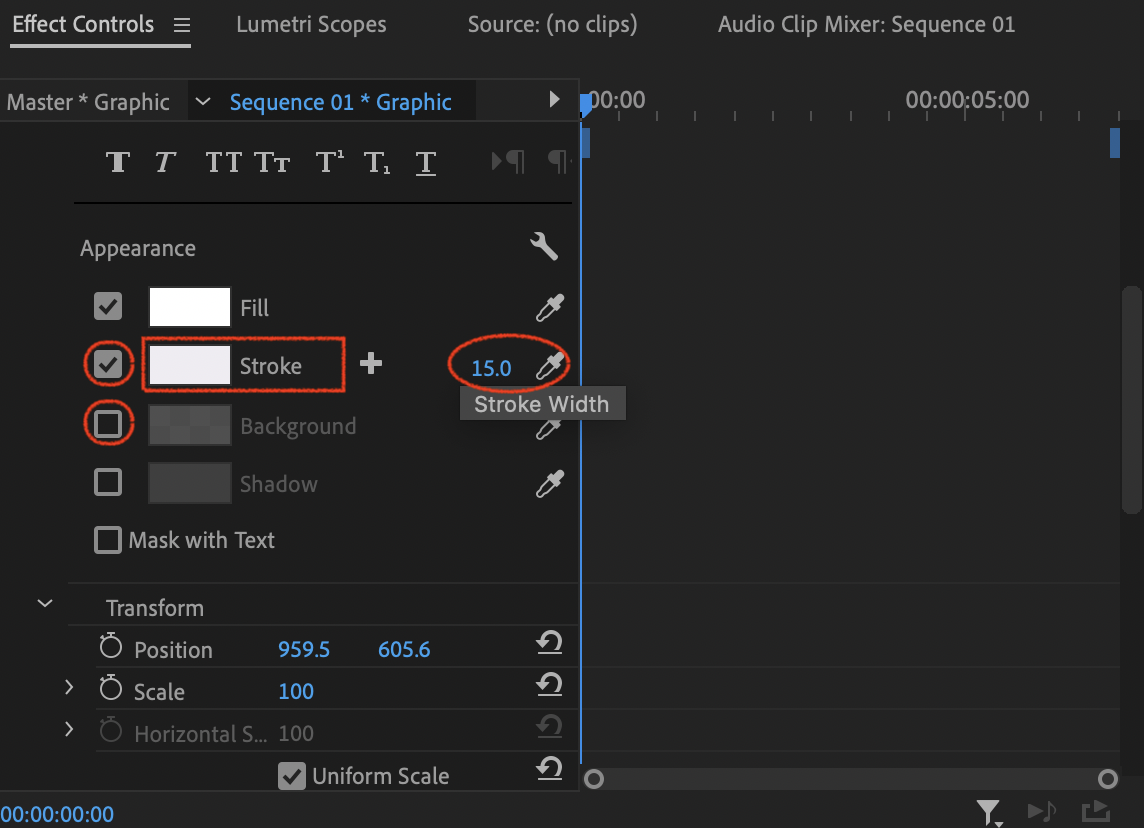Switch to the Lumetri Scopes tab
Screen dimensions: 1144x828
312,25
